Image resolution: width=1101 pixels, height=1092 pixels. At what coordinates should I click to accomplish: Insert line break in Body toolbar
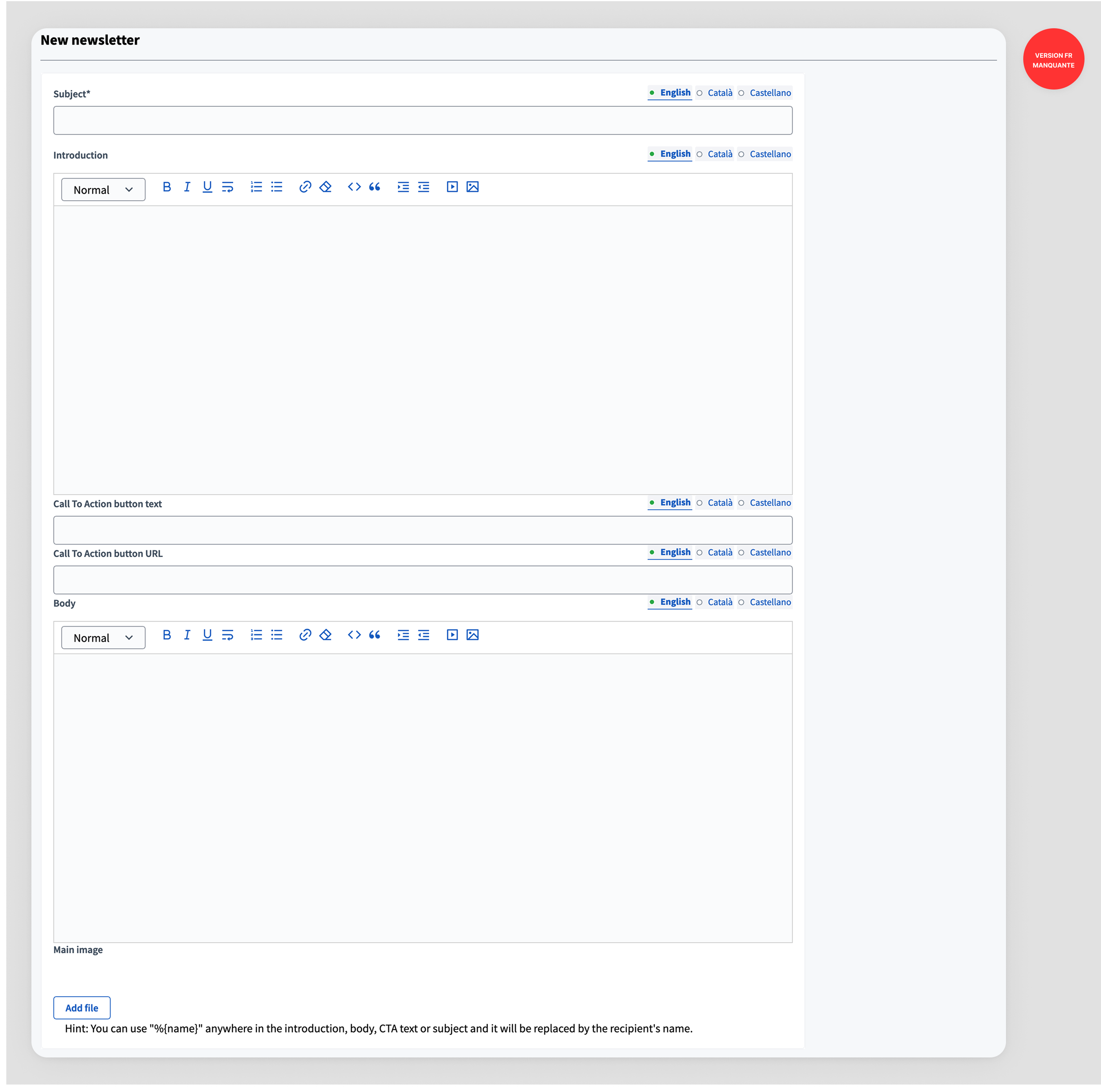(227, 635)
